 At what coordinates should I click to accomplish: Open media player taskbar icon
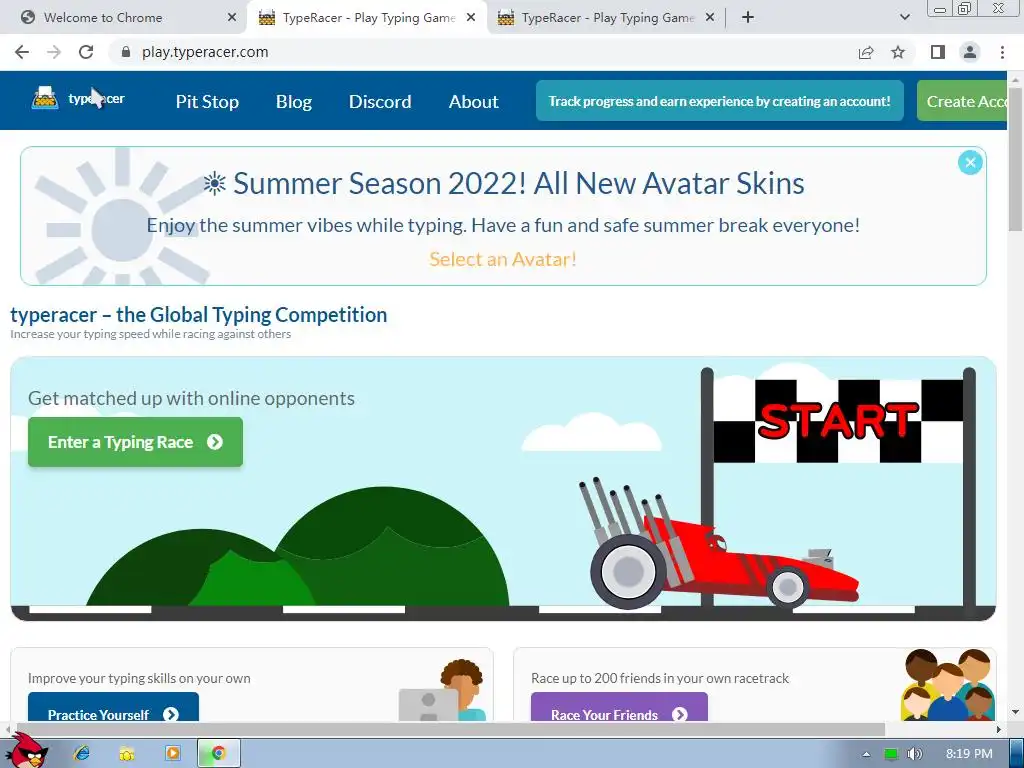click(172, 753)
